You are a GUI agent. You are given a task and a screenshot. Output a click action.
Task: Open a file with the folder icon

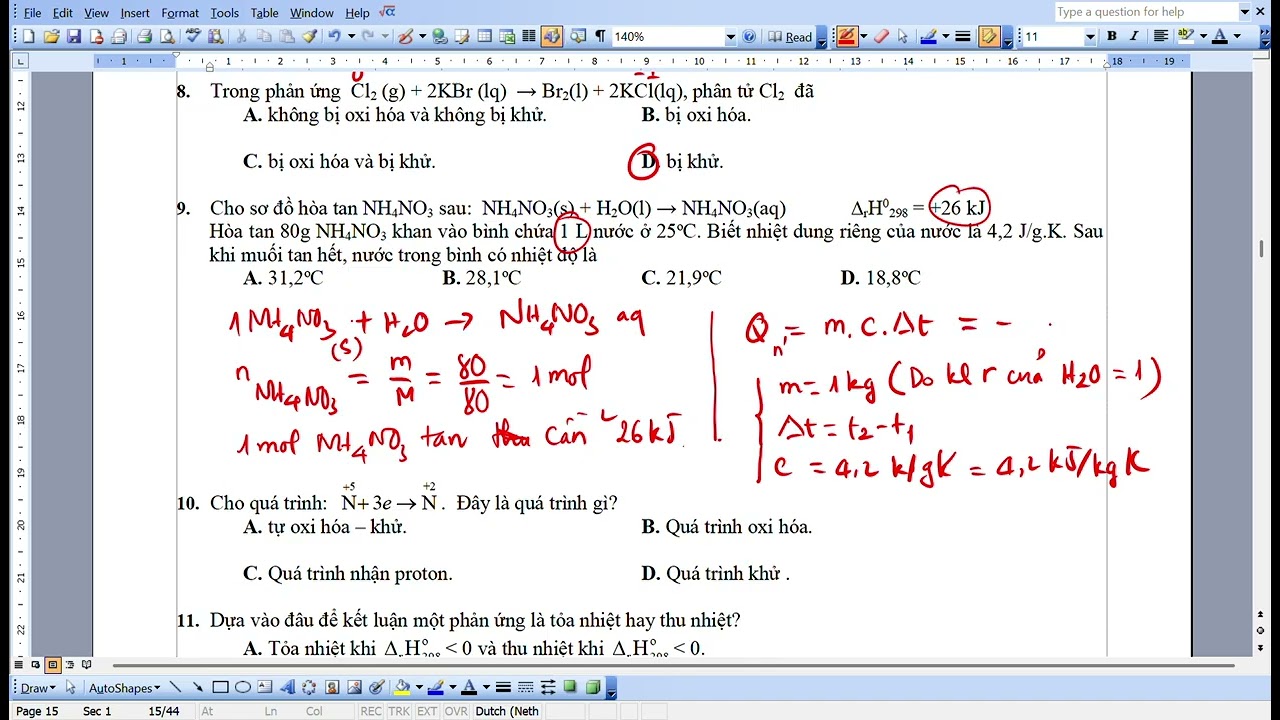(x=51, y=36)
